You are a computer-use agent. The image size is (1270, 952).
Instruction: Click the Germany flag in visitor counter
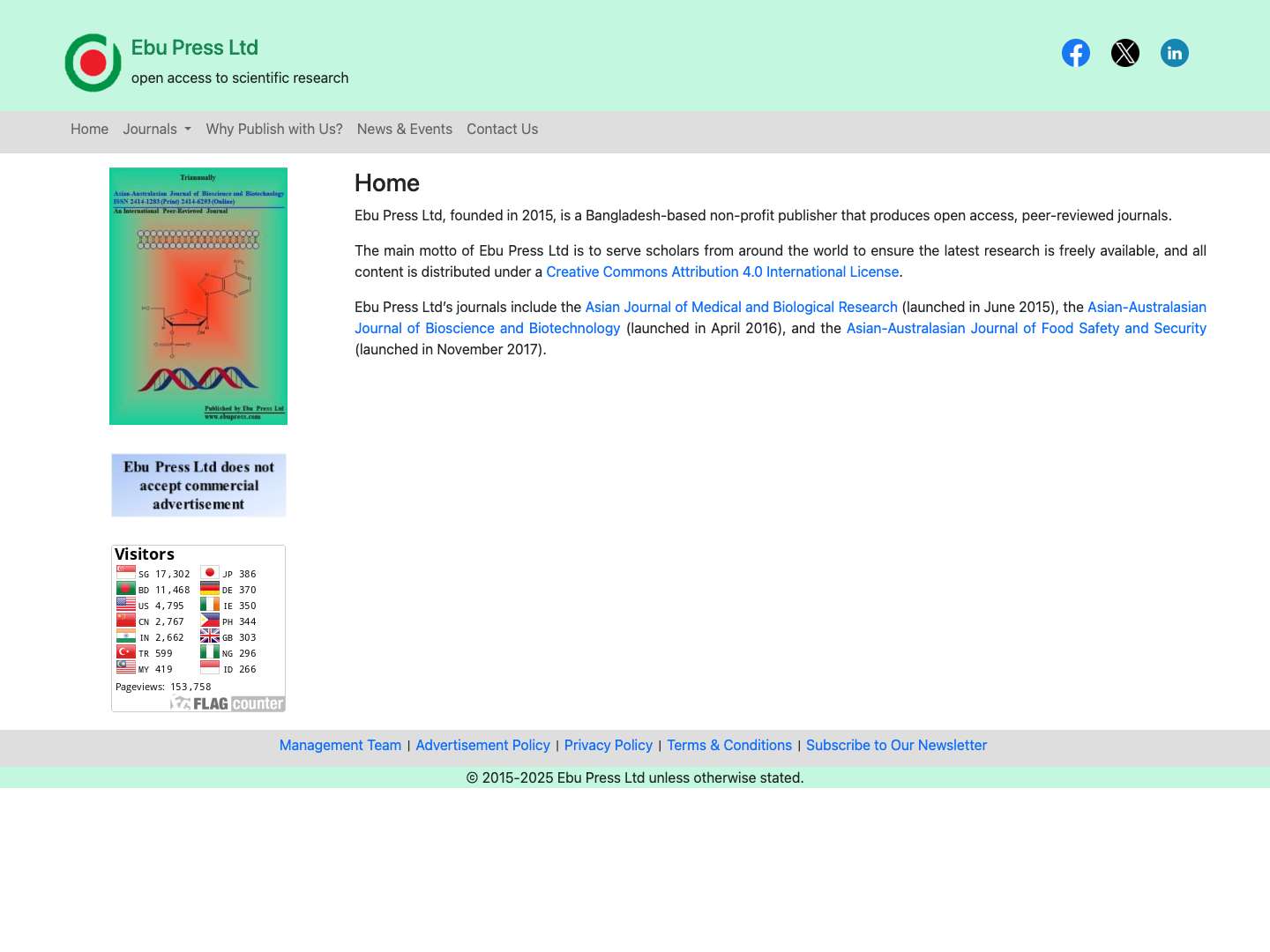click(x=210, y=587)
